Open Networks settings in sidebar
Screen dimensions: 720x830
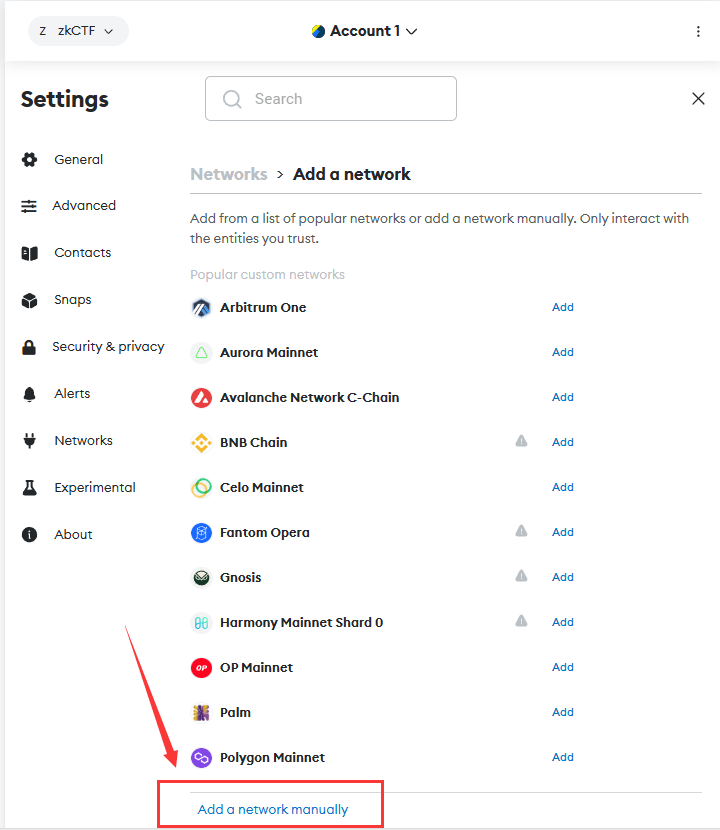coord(83,440)
